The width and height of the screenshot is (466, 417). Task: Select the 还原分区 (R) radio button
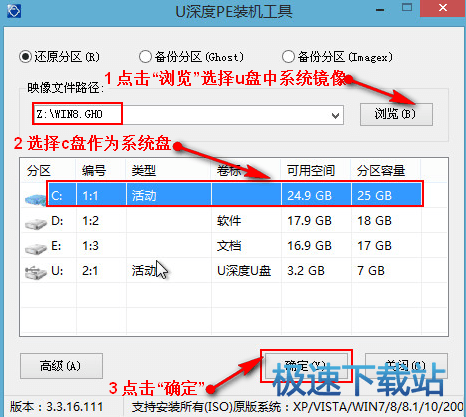(25, 57)
